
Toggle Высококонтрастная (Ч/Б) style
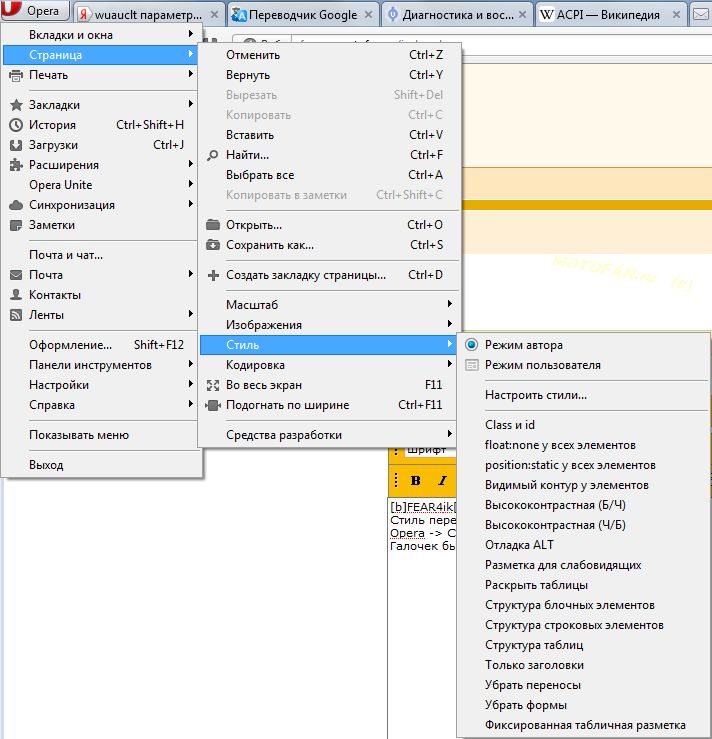tap(583, 525)
